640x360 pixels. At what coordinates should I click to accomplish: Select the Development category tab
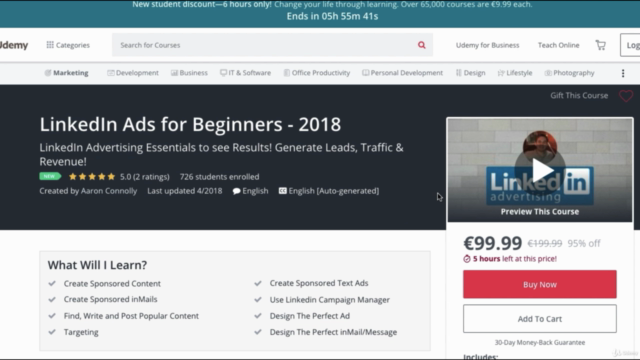(x=133, y=73)
